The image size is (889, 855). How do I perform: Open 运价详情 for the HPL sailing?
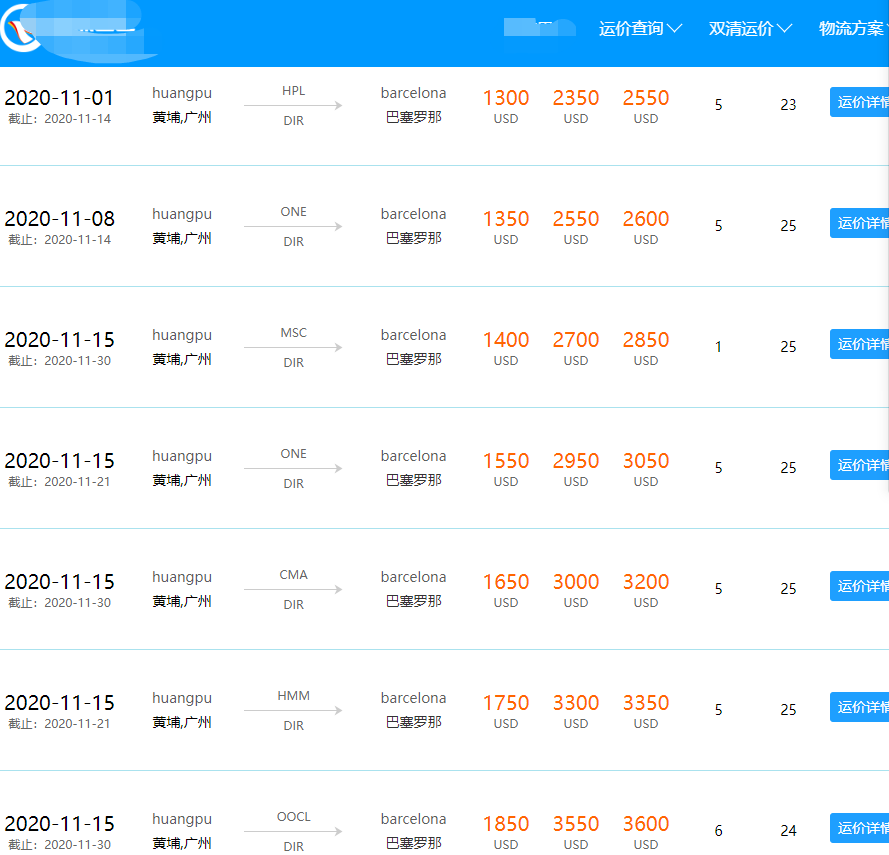click(859, 103)
